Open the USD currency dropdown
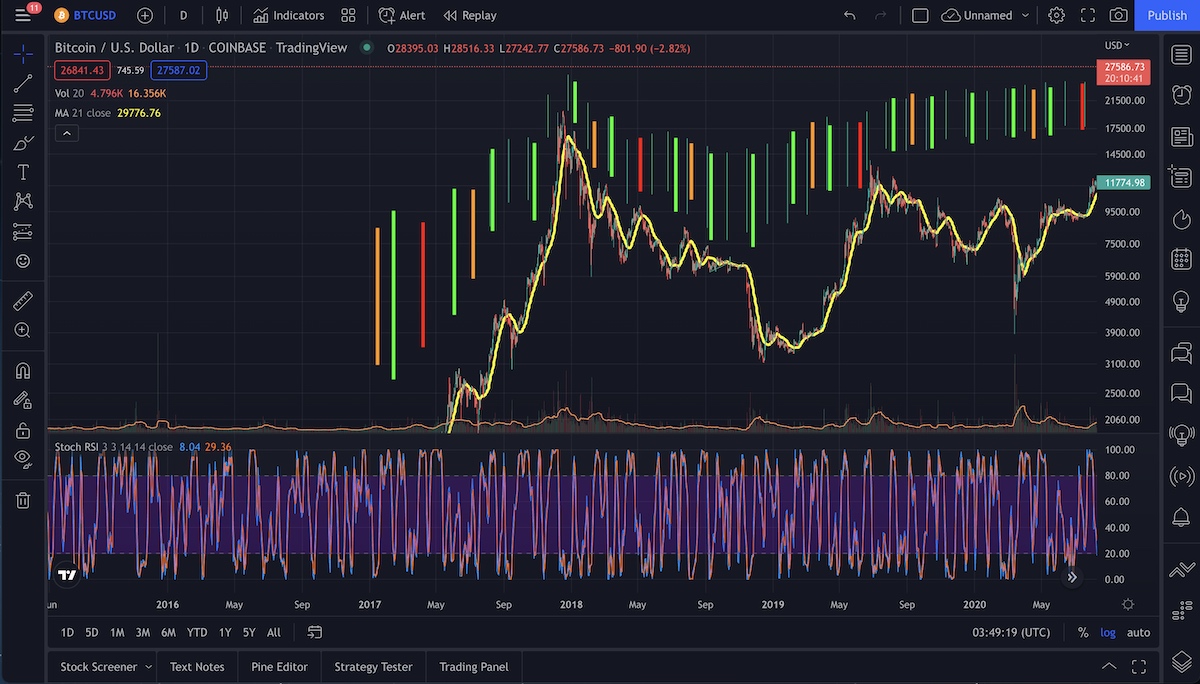Viewport: 1200px width, 684px height. [x=1117, y=45]
